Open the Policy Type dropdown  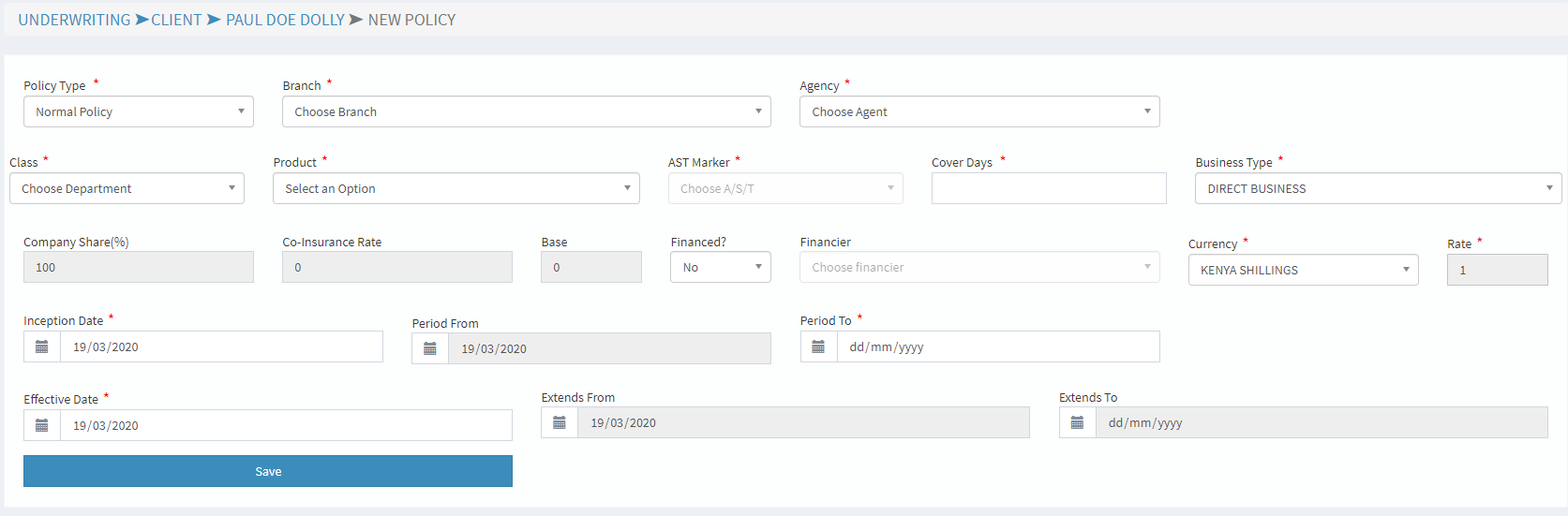coord(138,111)
